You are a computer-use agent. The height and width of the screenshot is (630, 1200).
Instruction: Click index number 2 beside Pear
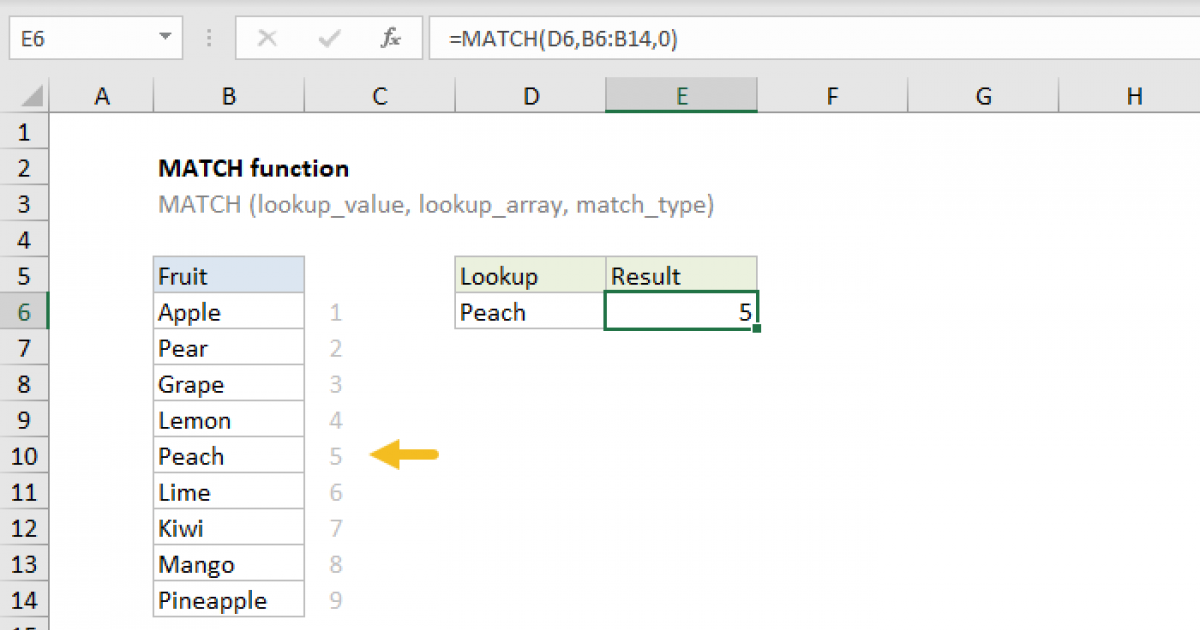pyautogui.click(x=335, y=349)
